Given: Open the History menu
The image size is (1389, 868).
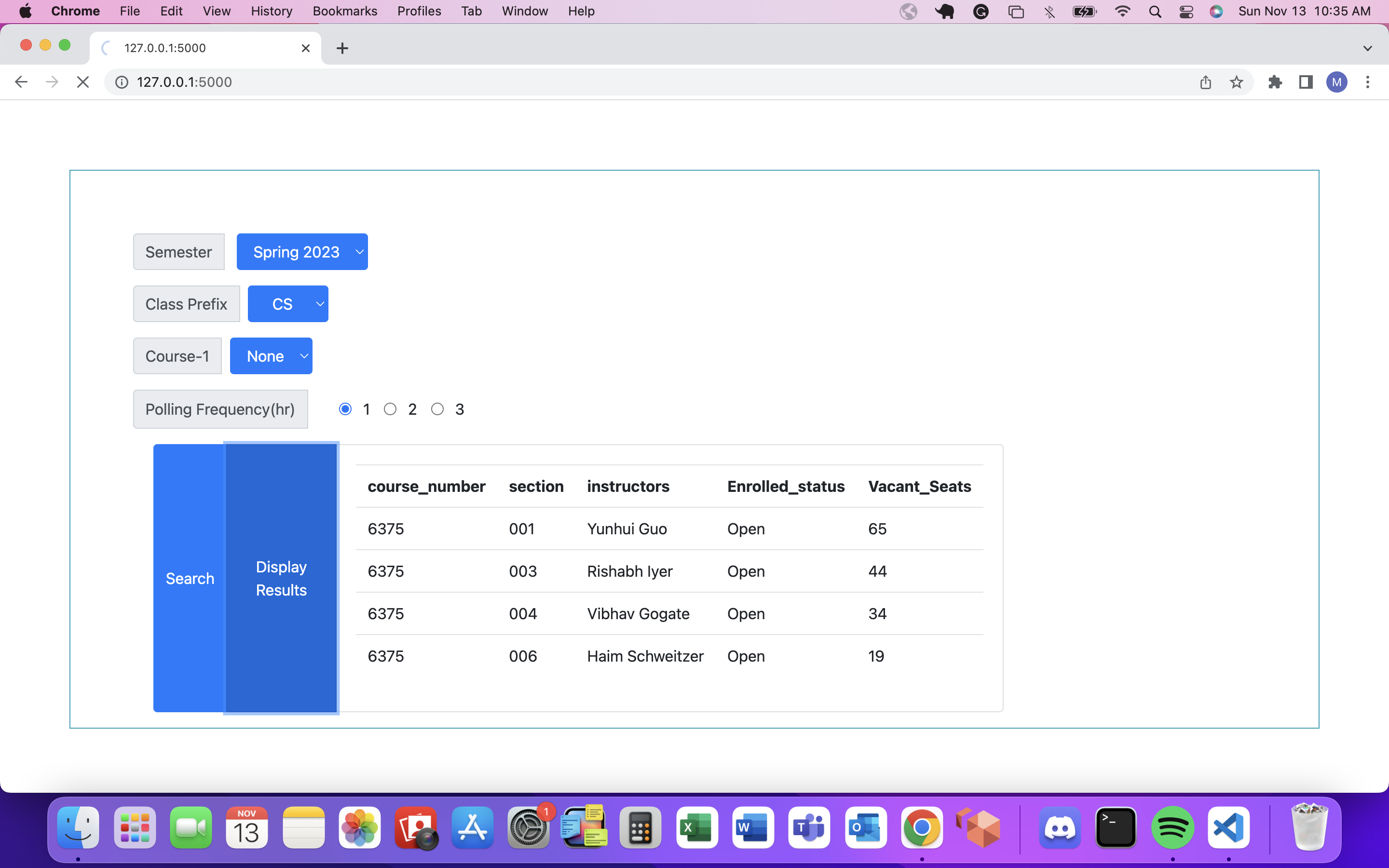Looking at the screenshot, I should point(271,11).
